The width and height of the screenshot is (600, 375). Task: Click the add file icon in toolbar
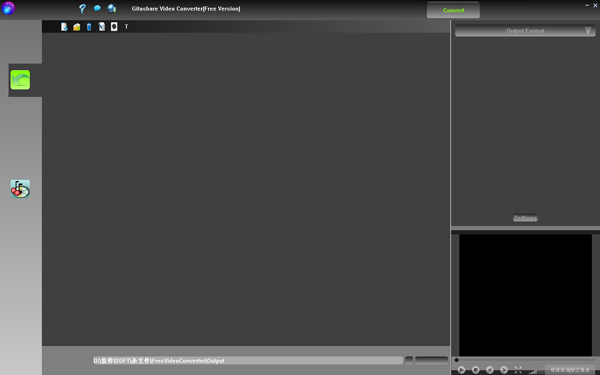click(64, 26)
